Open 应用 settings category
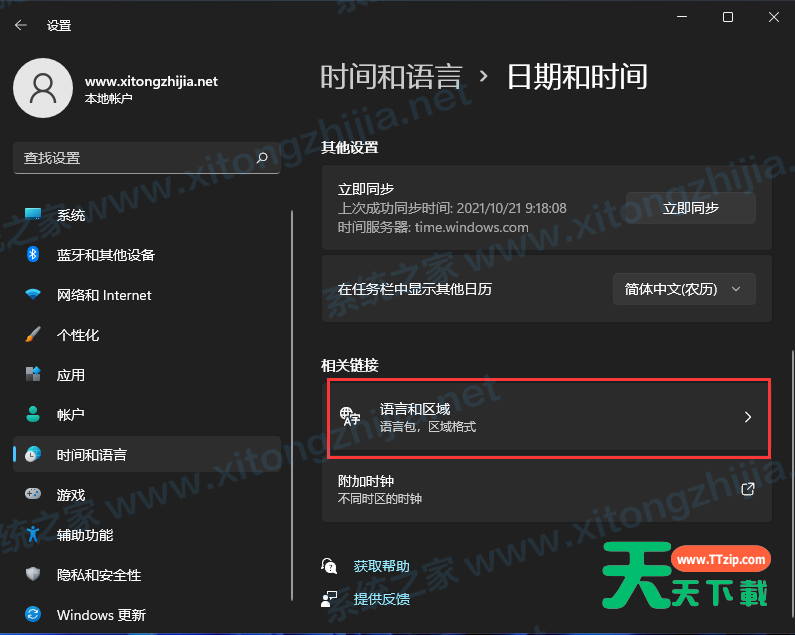 tap(147, 375)
